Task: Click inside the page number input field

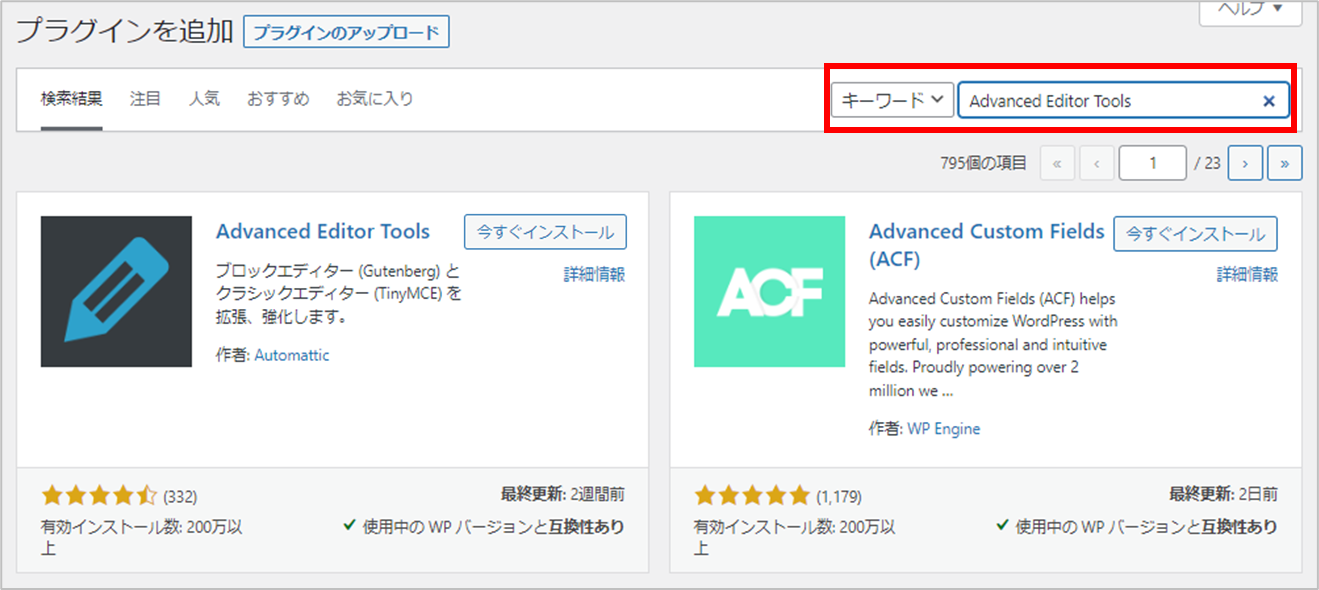Action: 1152,162
